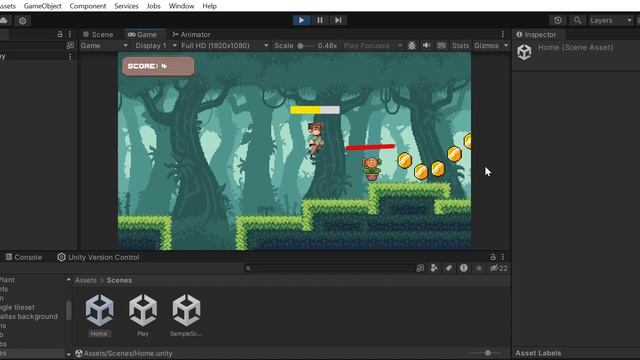Click the Search by Type icon

coord(434,268)
